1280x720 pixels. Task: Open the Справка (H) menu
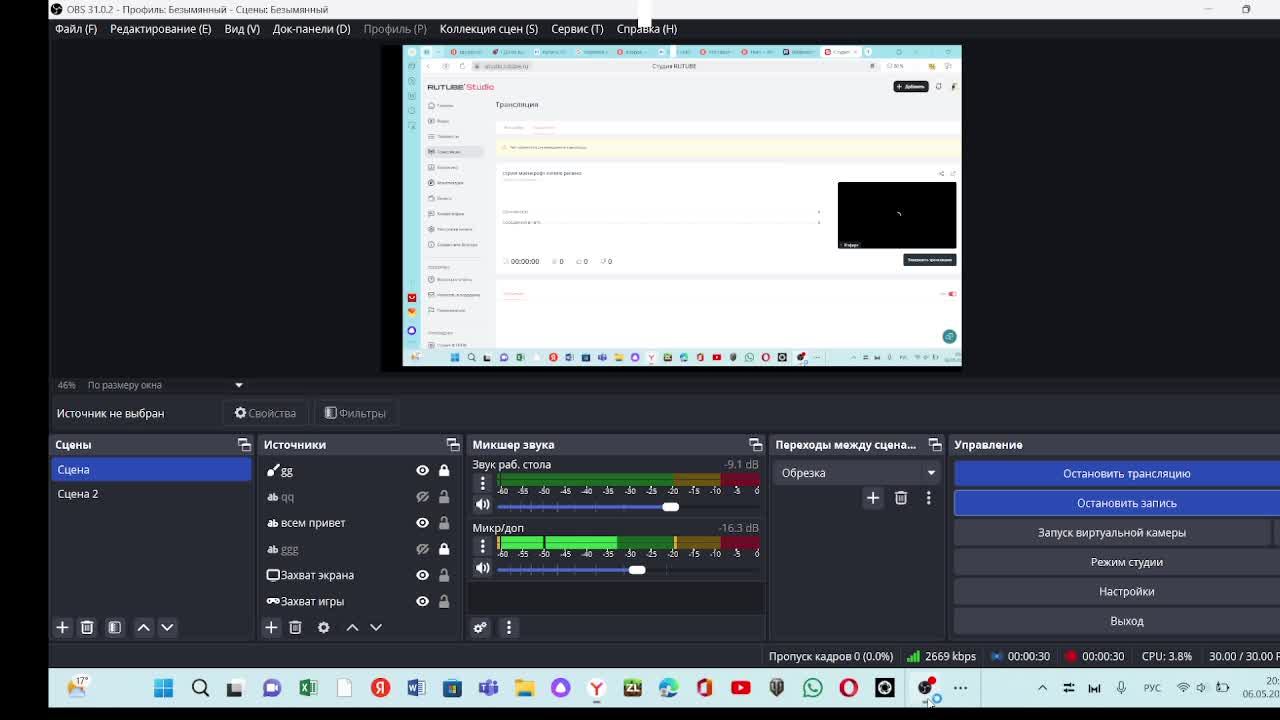(646, 29)
